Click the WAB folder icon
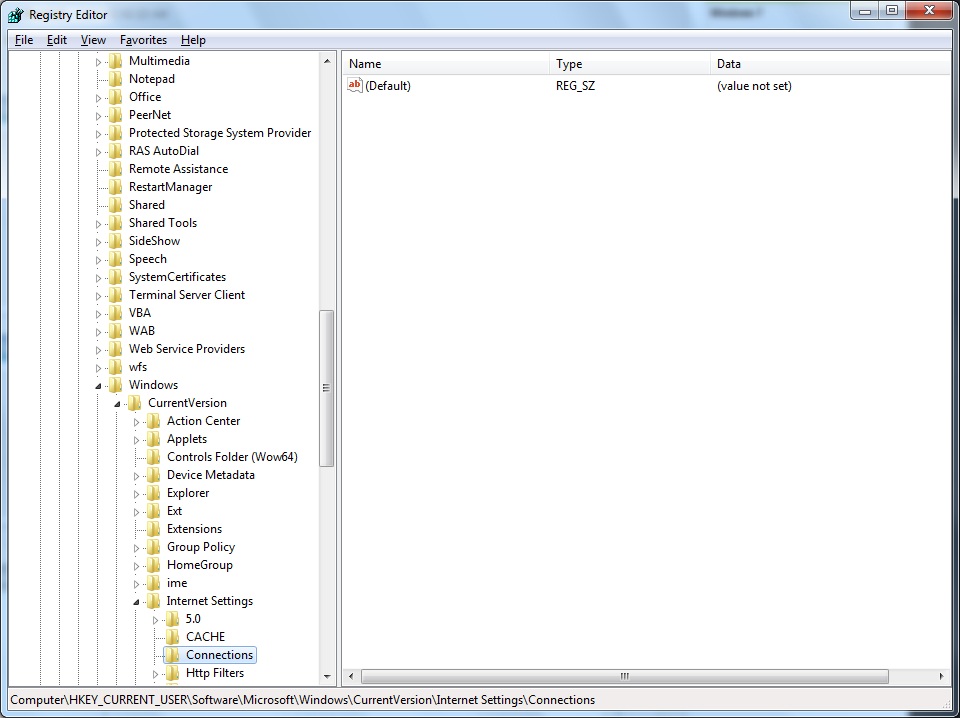Screen dimensions: 960x718 [x=116, y=331]
